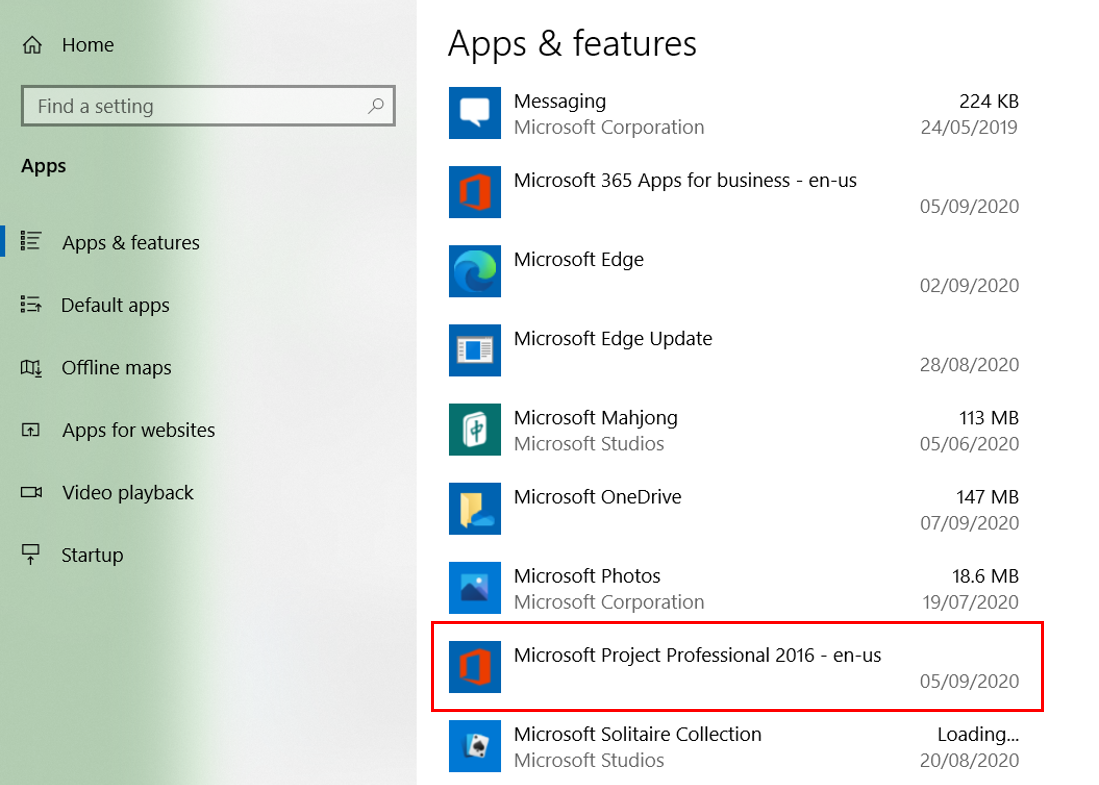This screenshot has width=1099, height=785.
Task: Click the Messaging app icon
Action: pos(475,113)
